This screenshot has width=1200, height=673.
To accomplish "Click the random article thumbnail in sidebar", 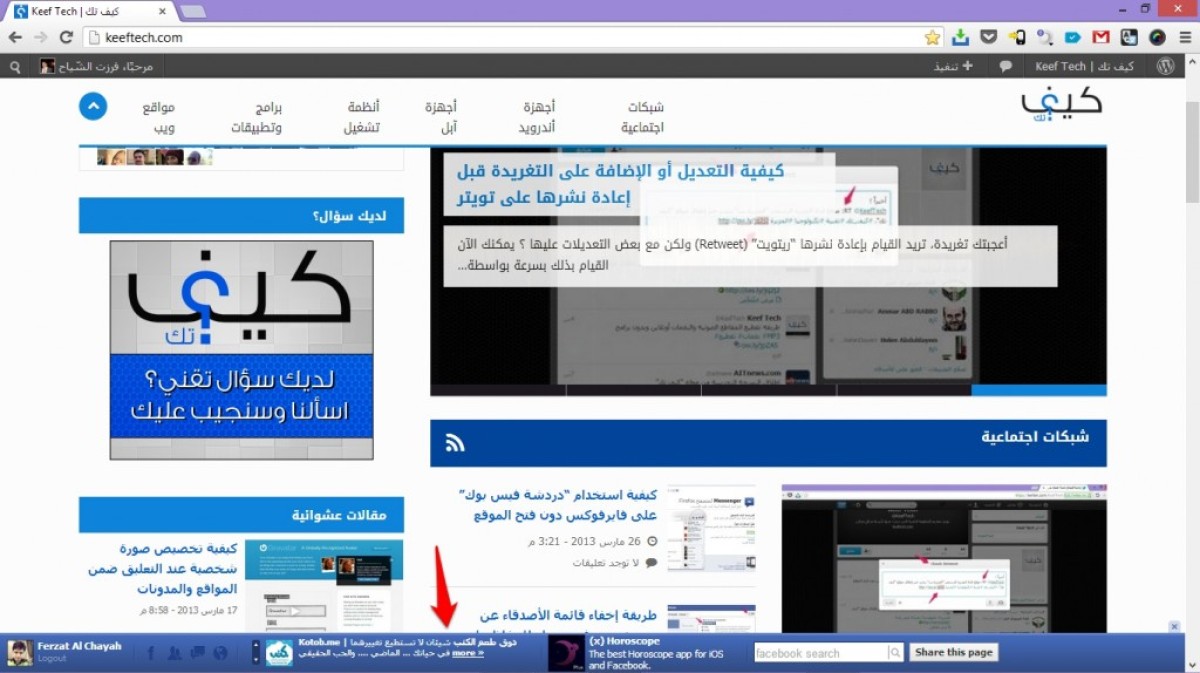I will 324,586.
